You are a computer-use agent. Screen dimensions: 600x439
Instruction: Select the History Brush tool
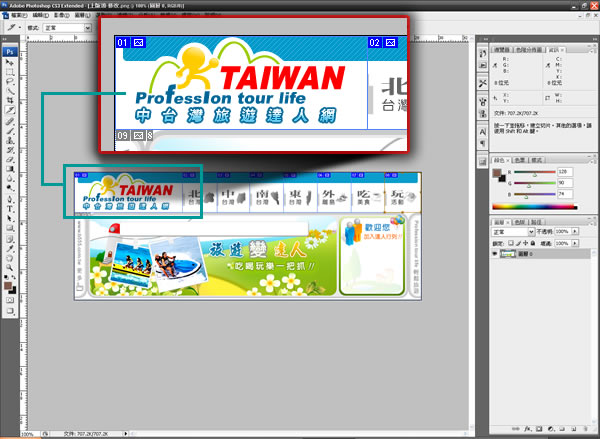pos(10,150)
